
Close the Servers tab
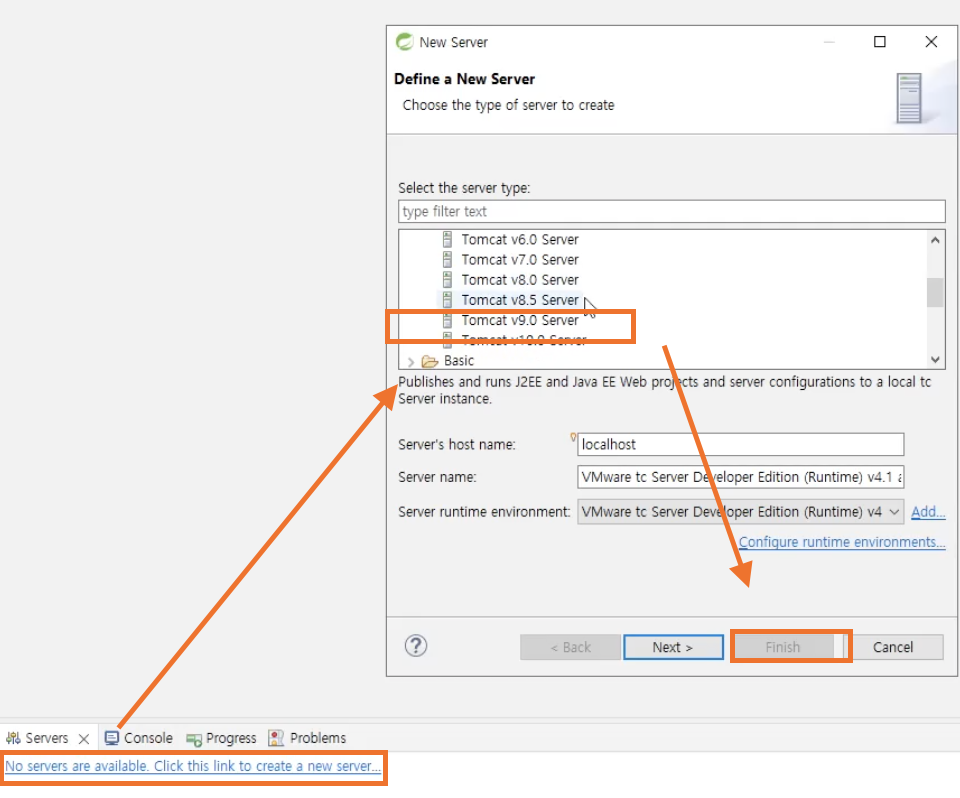[x=84, y=739]
